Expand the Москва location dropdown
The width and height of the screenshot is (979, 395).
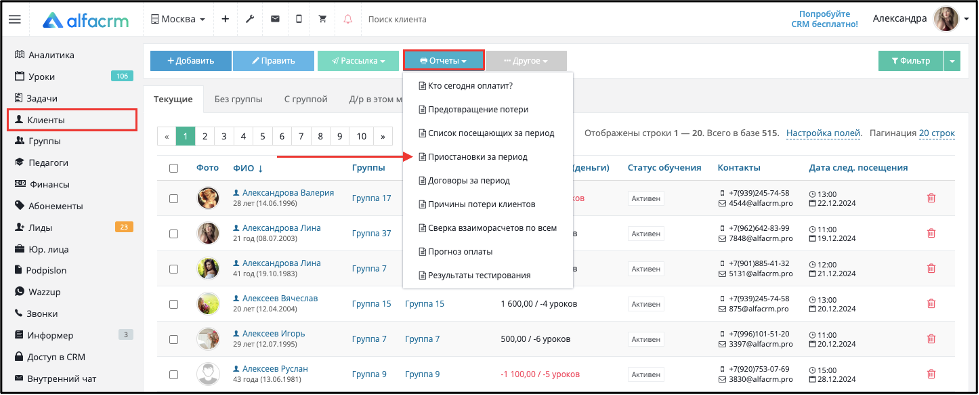click(x=178, y=19)
